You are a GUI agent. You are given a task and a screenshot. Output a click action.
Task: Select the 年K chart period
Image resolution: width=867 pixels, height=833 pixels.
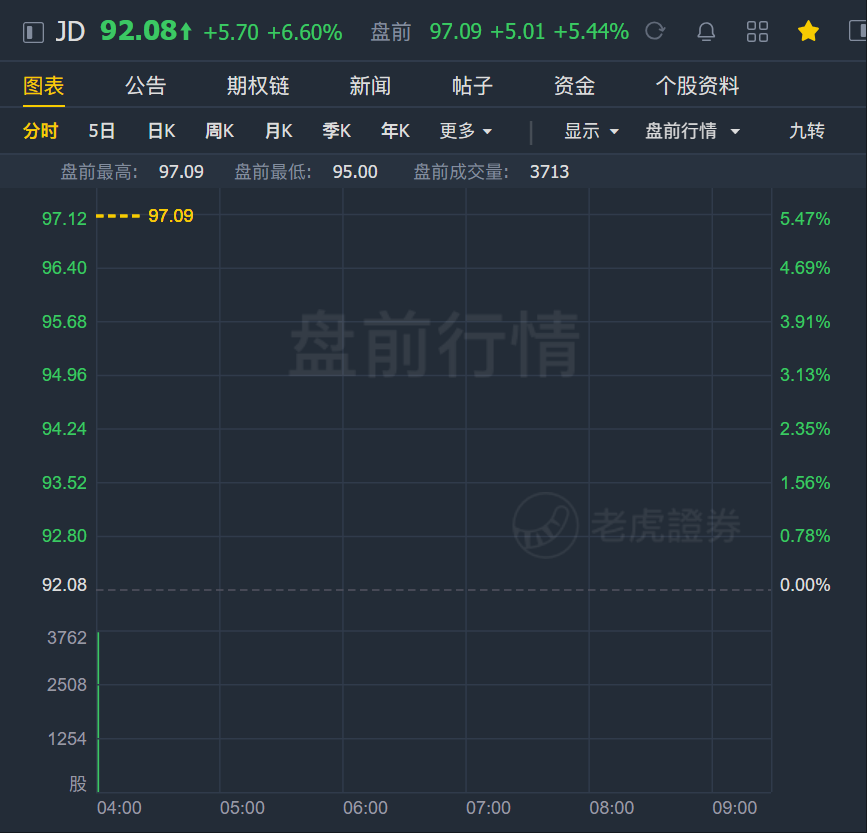(x=395, y=131)
